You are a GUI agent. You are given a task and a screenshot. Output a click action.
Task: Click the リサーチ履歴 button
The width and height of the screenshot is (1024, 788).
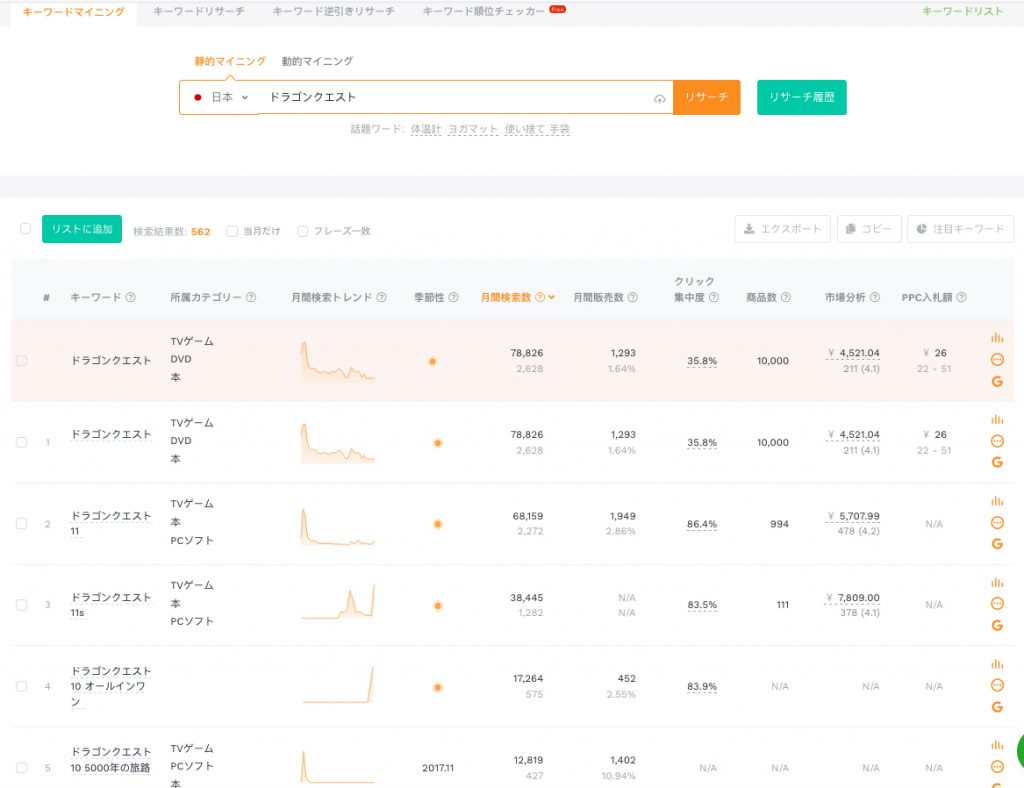tap(801, 98)
